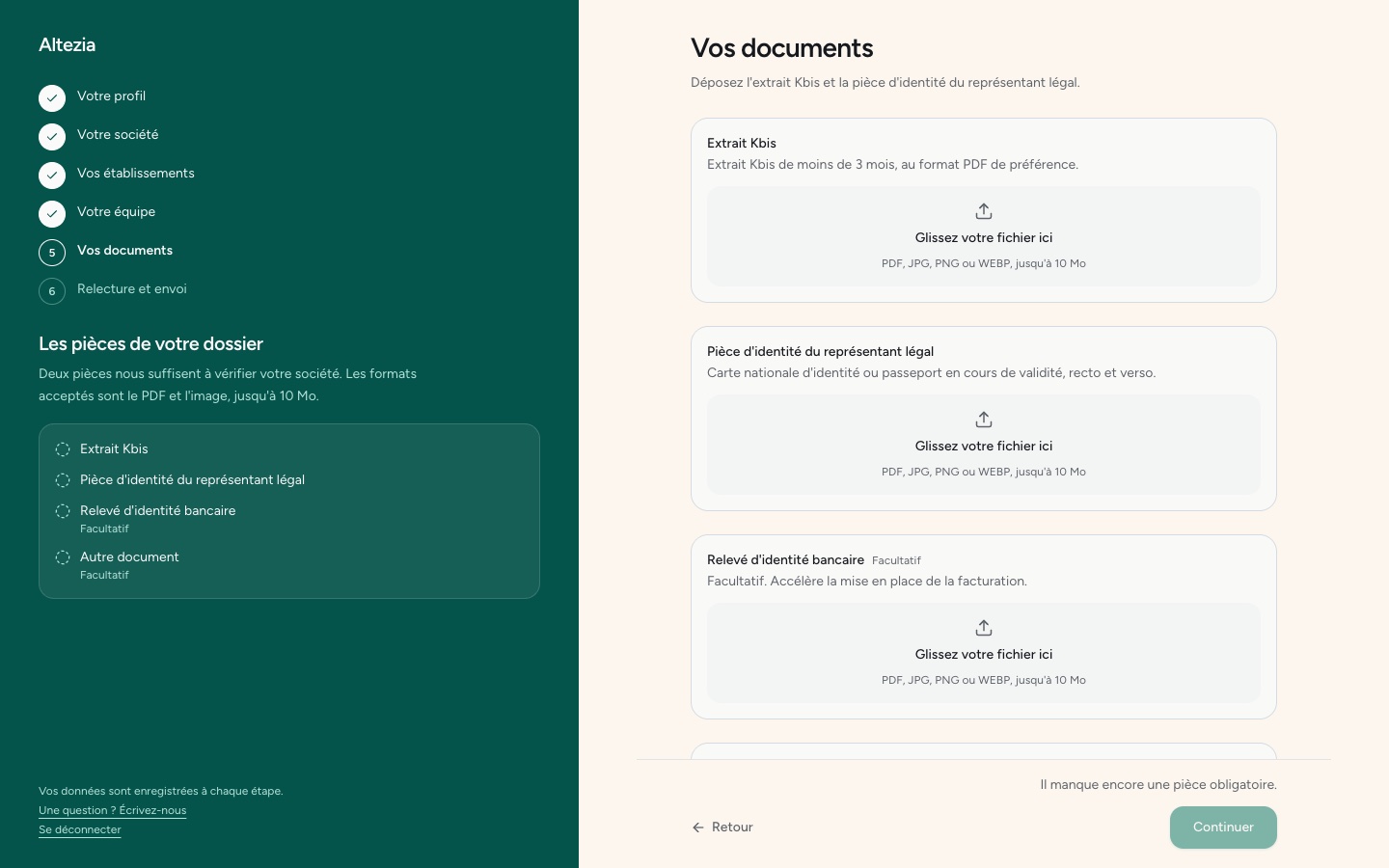The height and width of the screenshot is (868, 1389).
Task: Open the 'Une question ? Écrivez-nous' link
Action: tap(113, 810)
